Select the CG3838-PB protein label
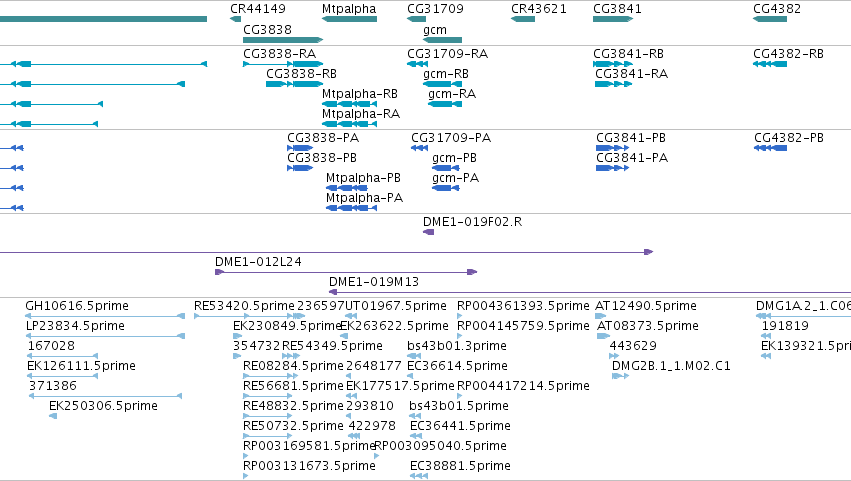 [x=322, y=158]
